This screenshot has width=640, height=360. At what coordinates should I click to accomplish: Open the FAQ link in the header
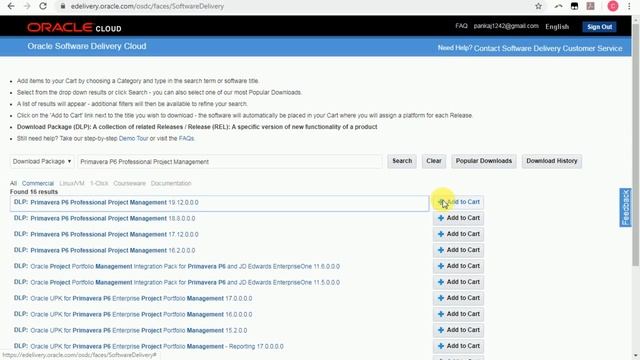pyautogui.click(x=461, y=26)
